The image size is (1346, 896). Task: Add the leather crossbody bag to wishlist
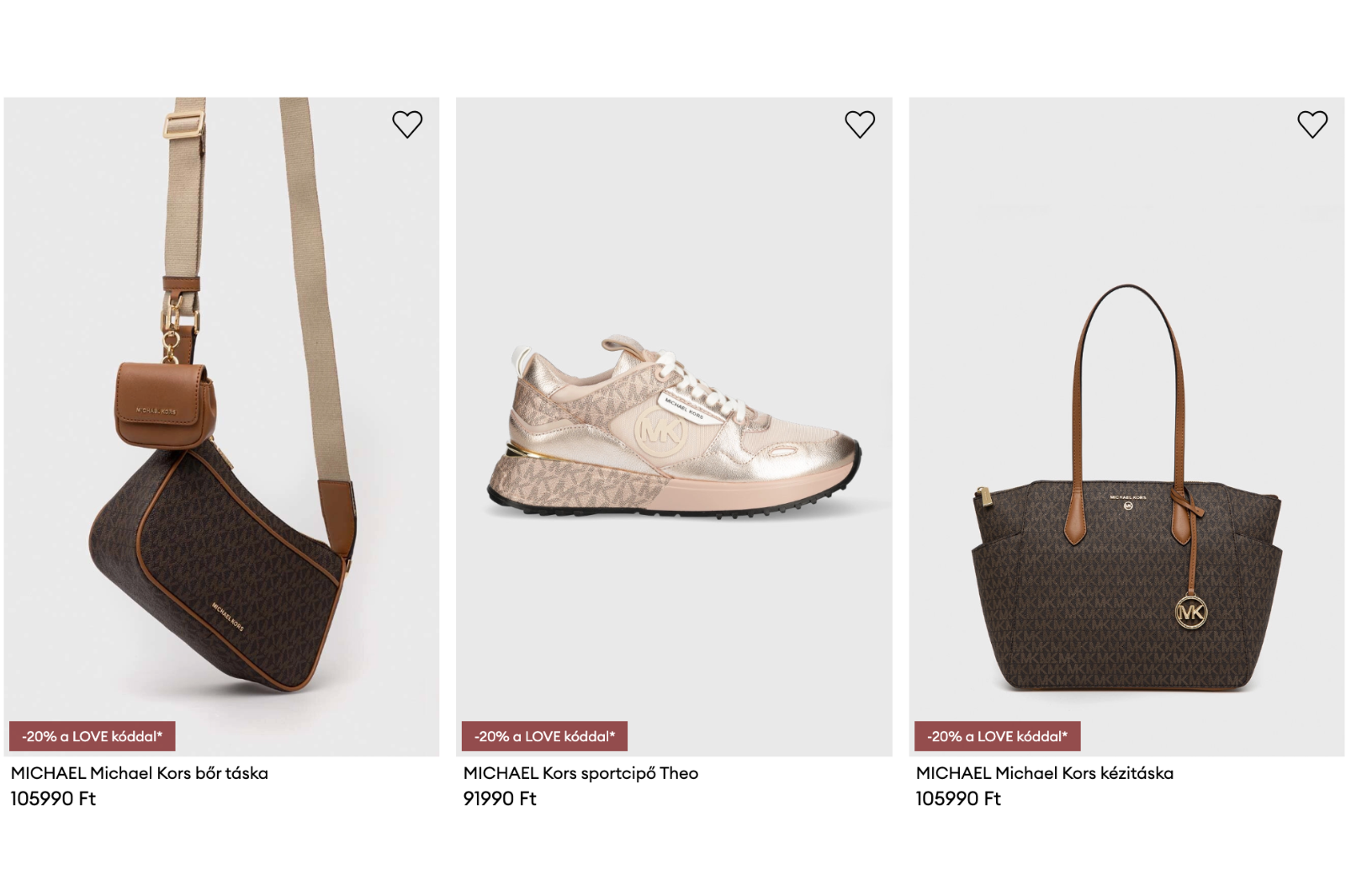click(x=407, y=125)
